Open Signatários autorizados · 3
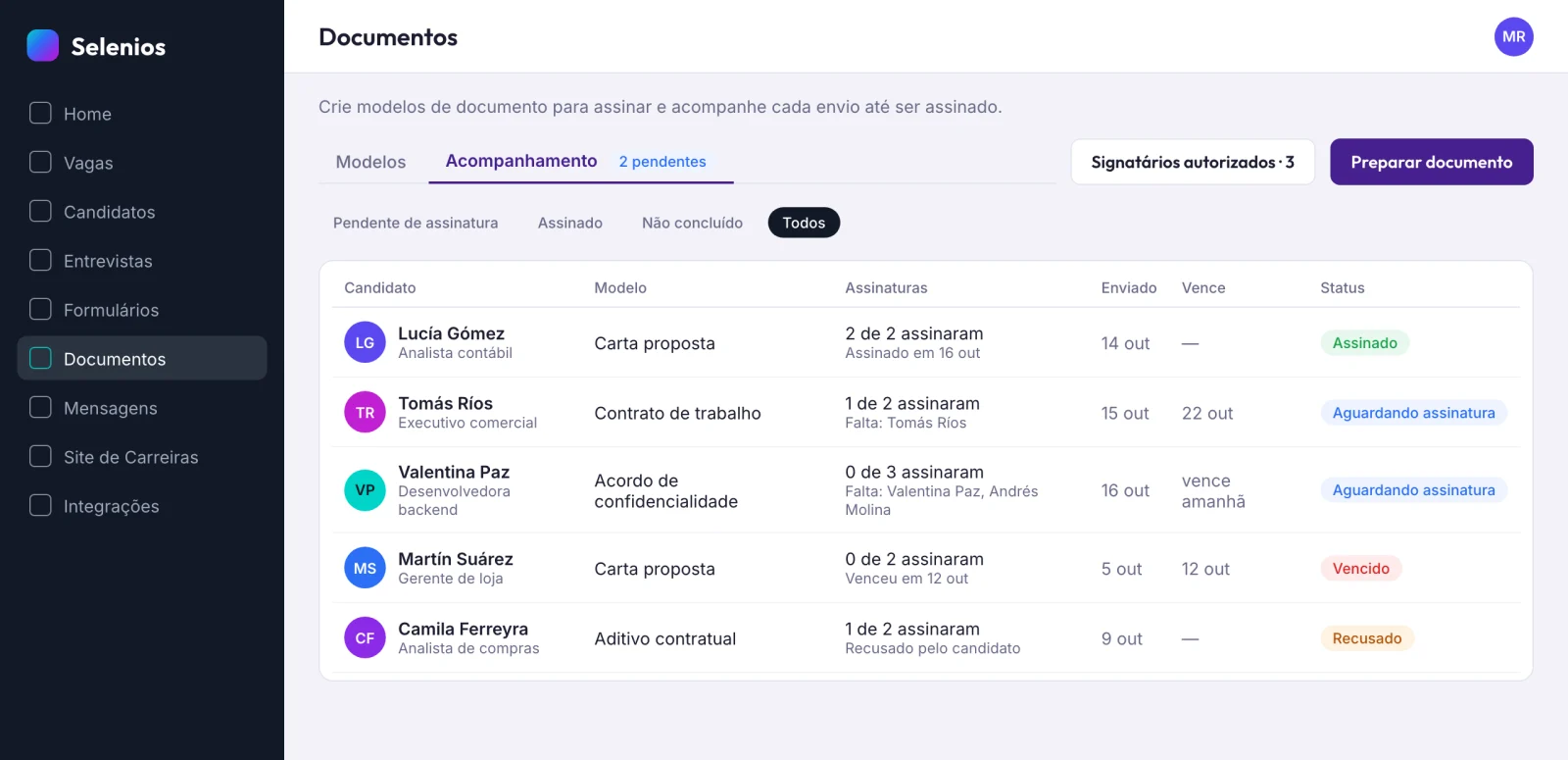This screenshot has height=760, width=1568. (x=1193, y=162)
